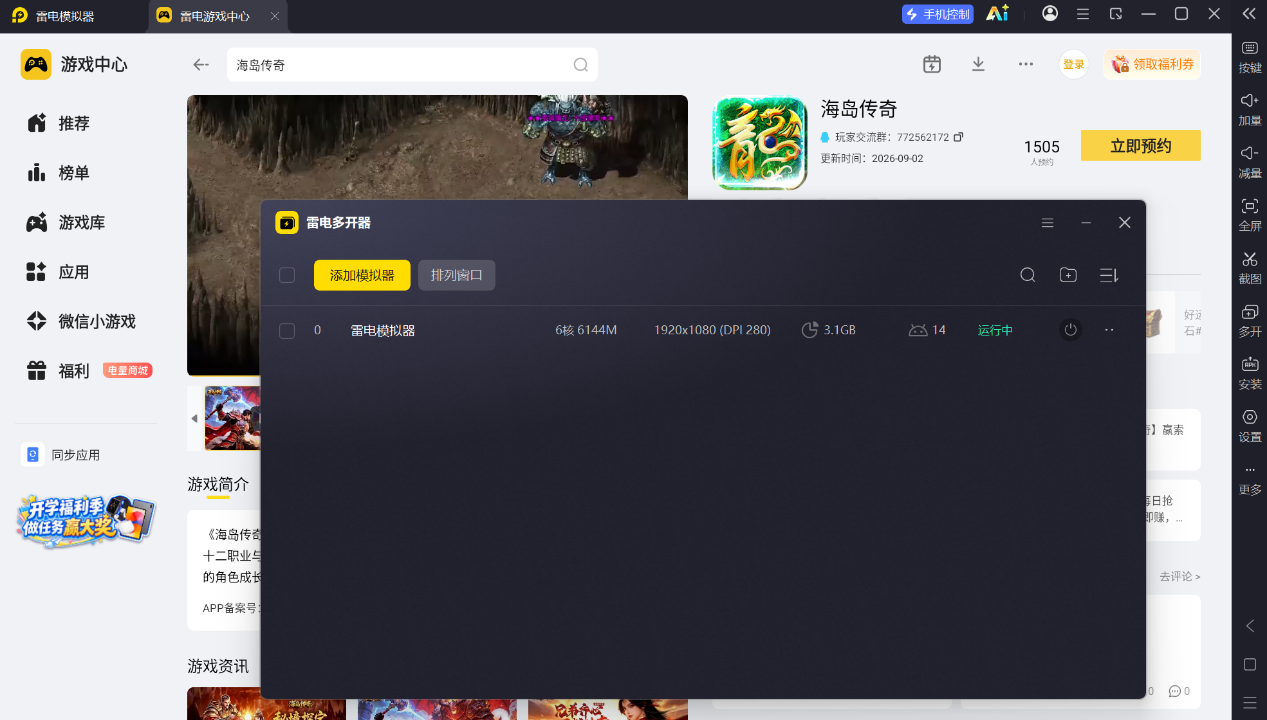
Task: Click the 开学福利季 promotional banner
Action: click(86, 520)
